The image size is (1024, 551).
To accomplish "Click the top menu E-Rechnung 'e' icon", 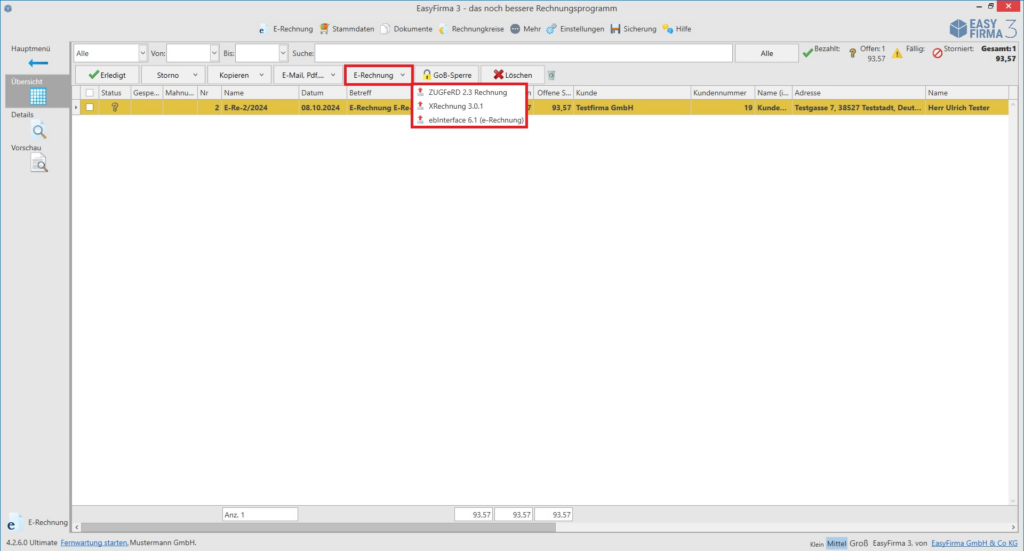I will 263,29.
